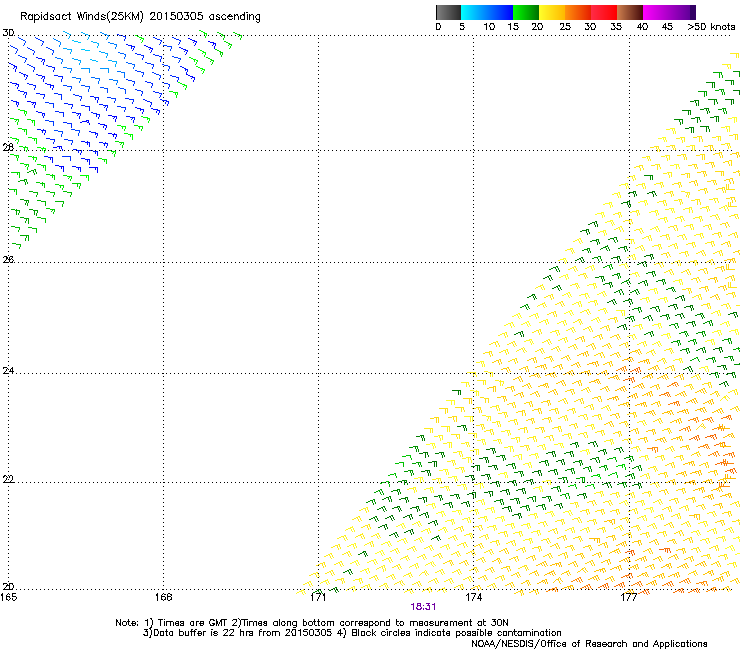Select the orange 25-30 knots legend swatch
Viewport: 740px width, 650px height.
point(578,12)
